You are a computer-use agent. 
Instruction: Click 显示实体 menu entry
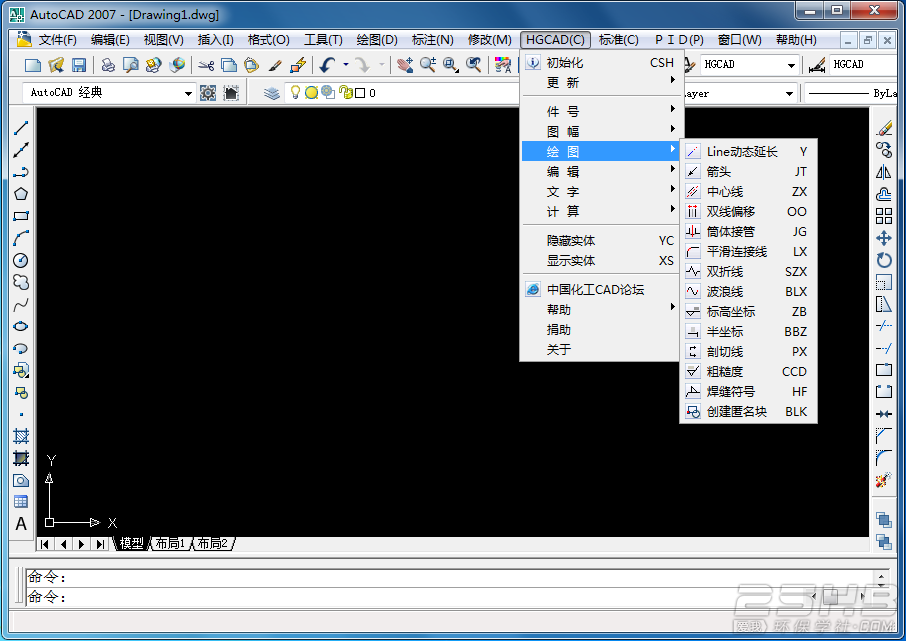click(x=599, y=261)
